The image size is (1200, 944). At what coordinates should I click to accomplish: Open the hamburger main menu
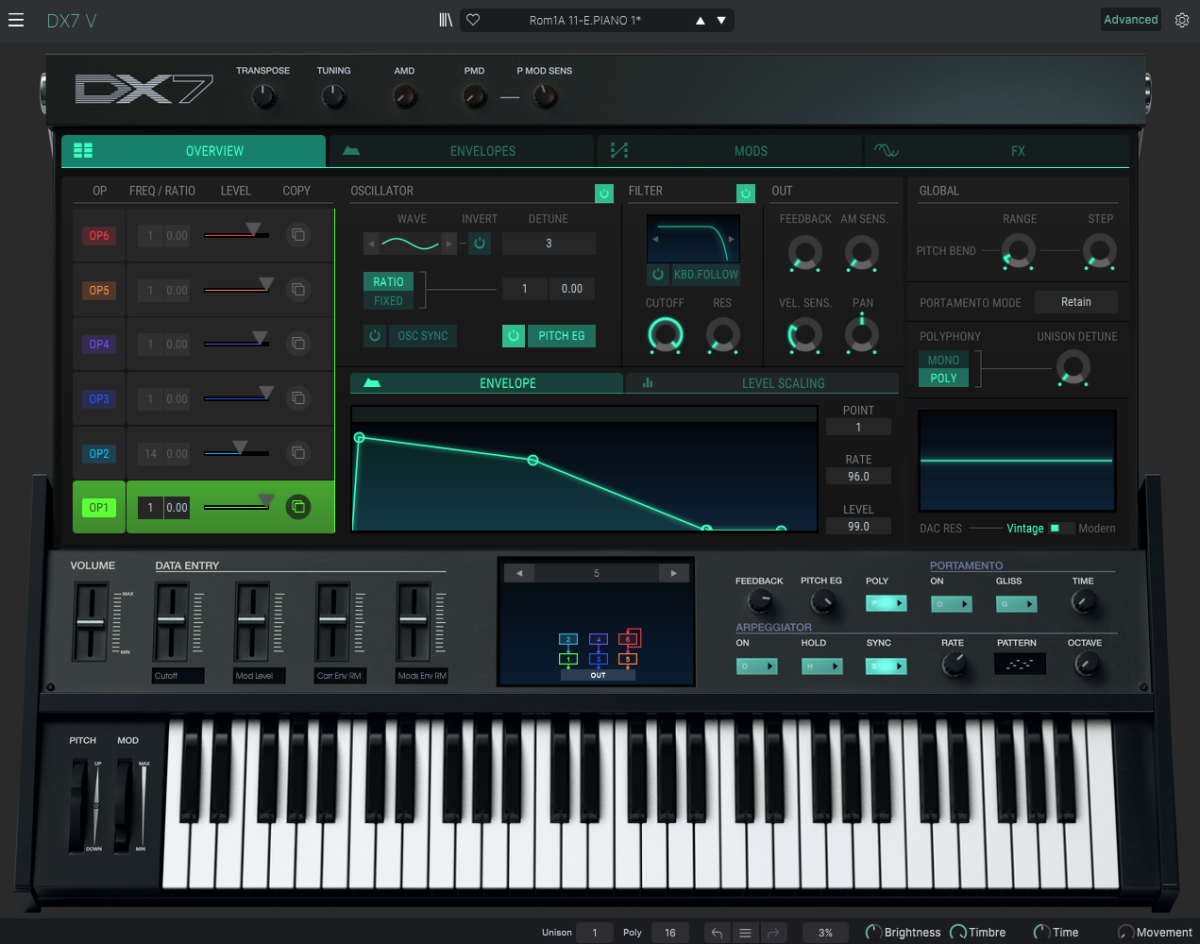point(16,20)
